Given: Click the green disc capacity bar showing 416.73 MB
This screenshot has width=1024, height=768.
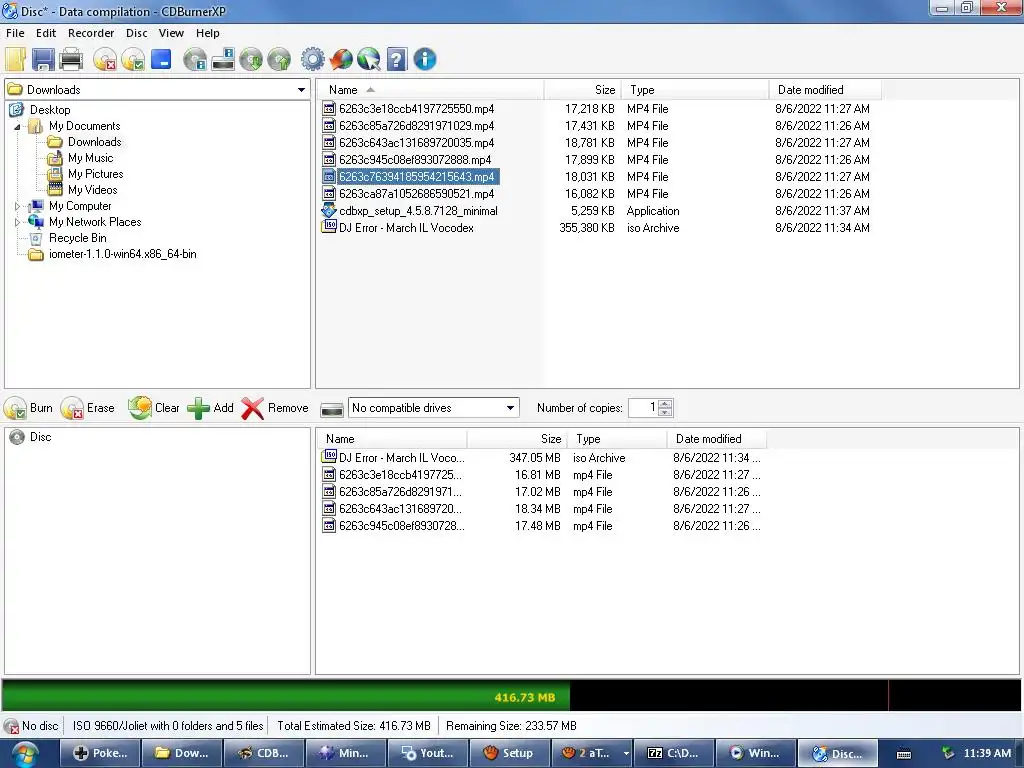Looking at the screenshot, I should click(285, 696).
